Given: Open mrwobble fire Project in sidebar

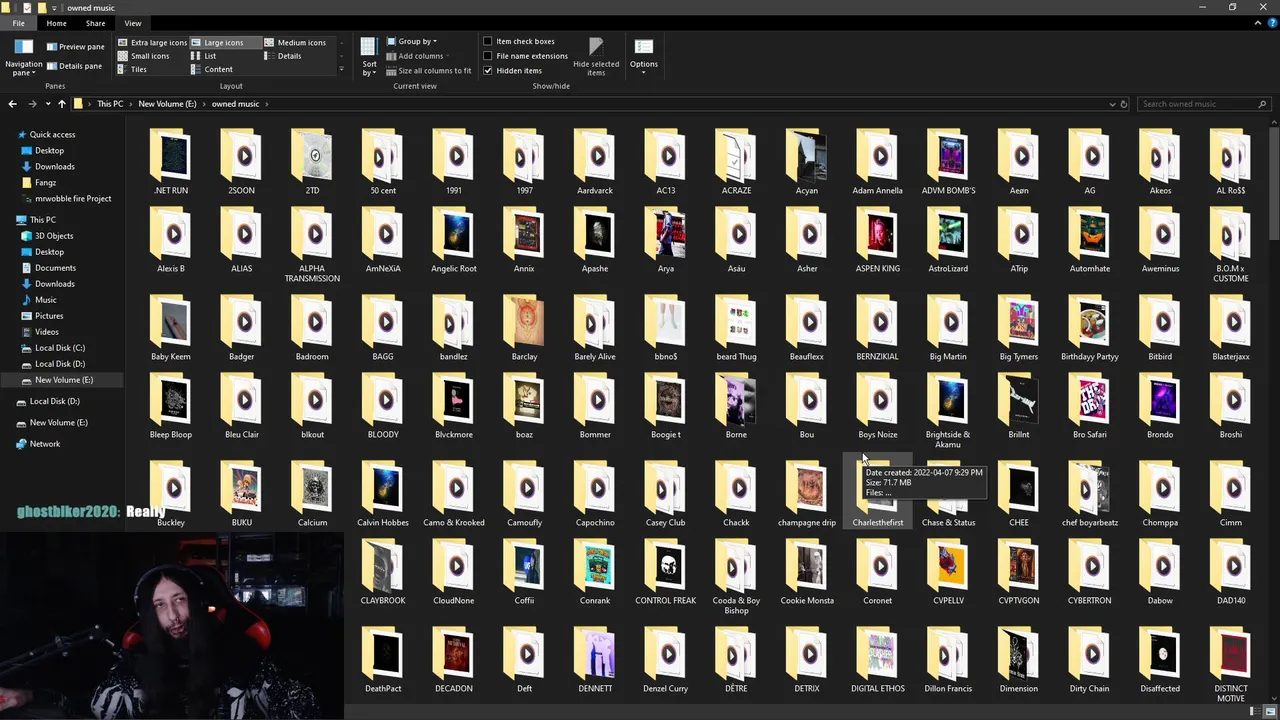Looking at the screenshot, I should point(73,199).
